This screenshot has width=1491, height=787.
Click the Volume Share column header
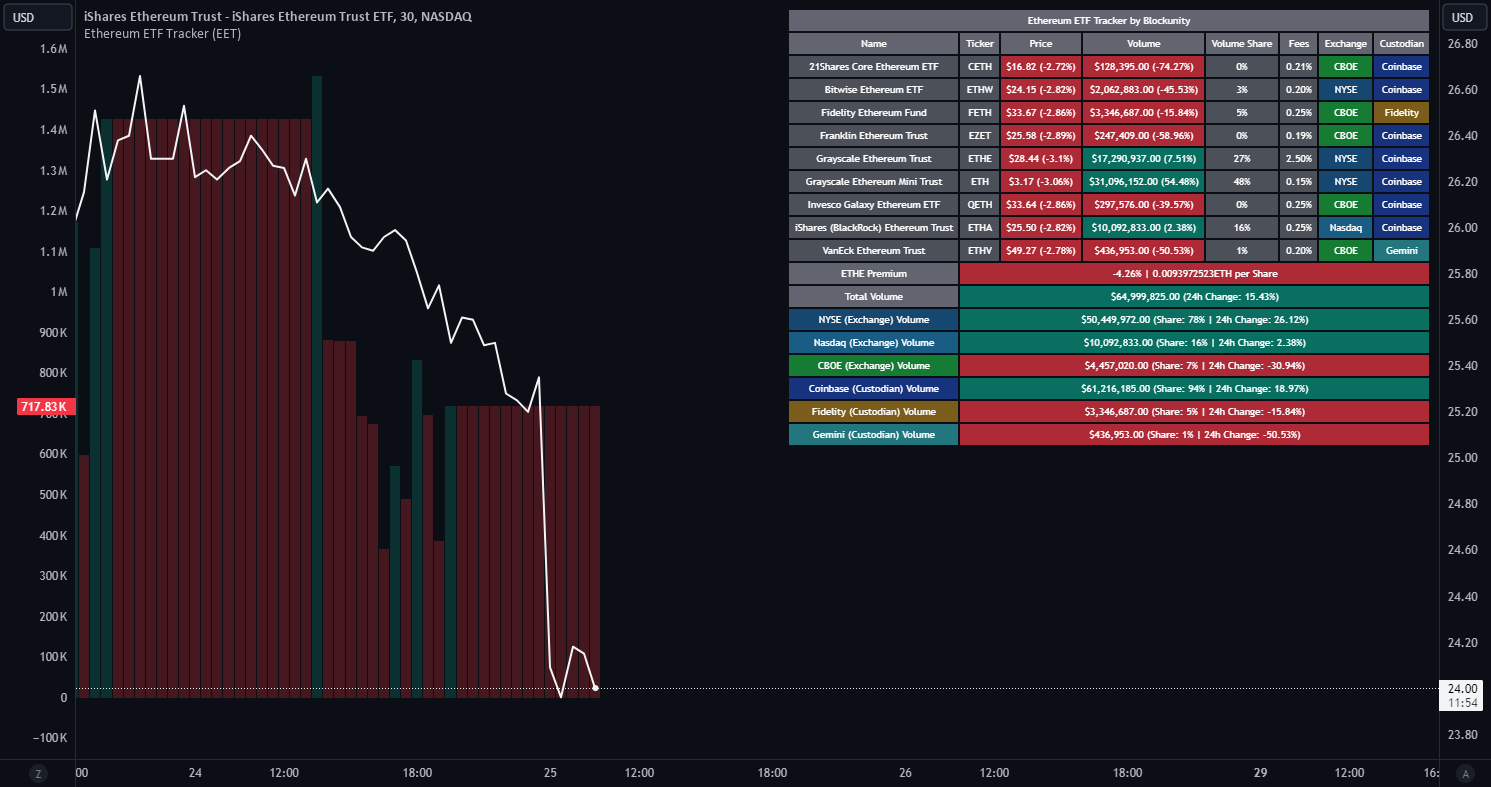[x=1241, y=44]
